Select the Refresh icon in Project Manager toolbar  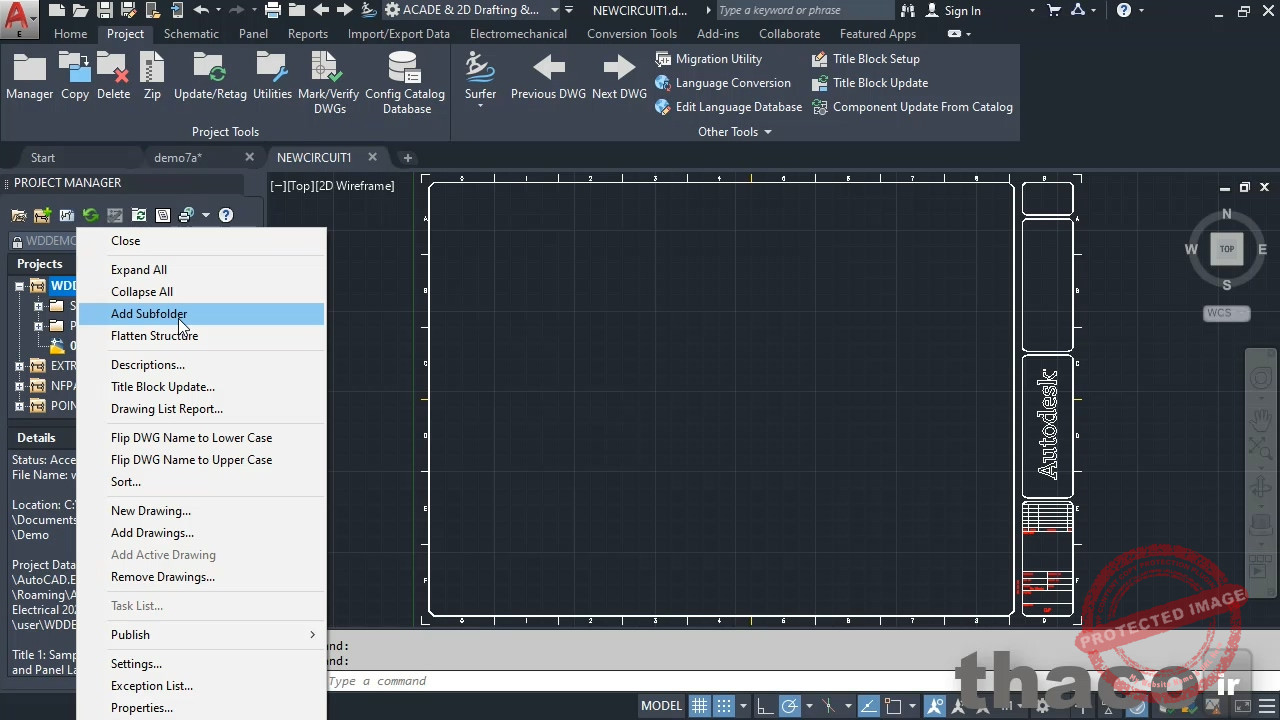(x=90, y=215)
